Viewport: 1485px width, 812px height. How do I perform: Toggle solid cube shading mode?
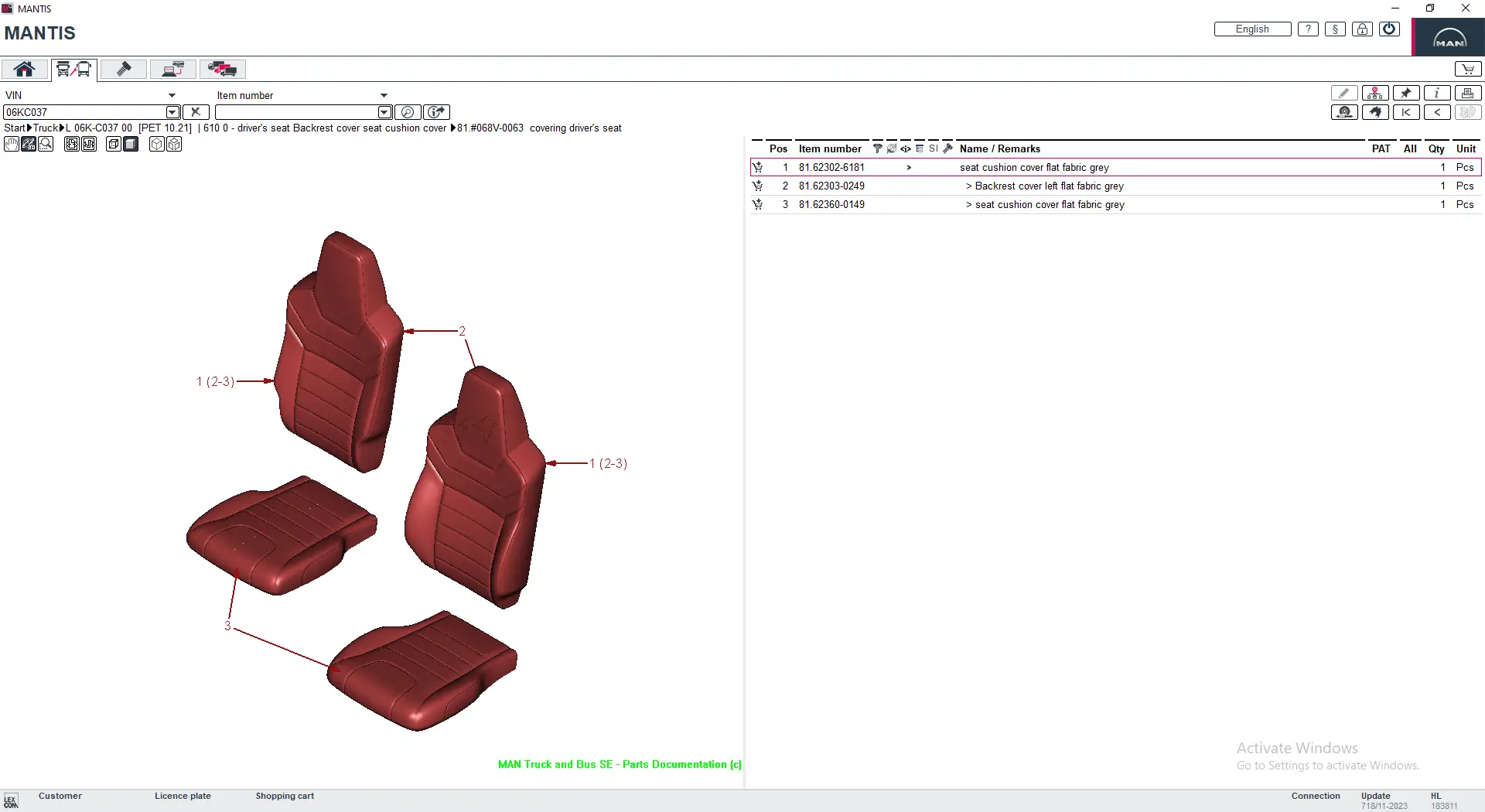coord(130,144)
